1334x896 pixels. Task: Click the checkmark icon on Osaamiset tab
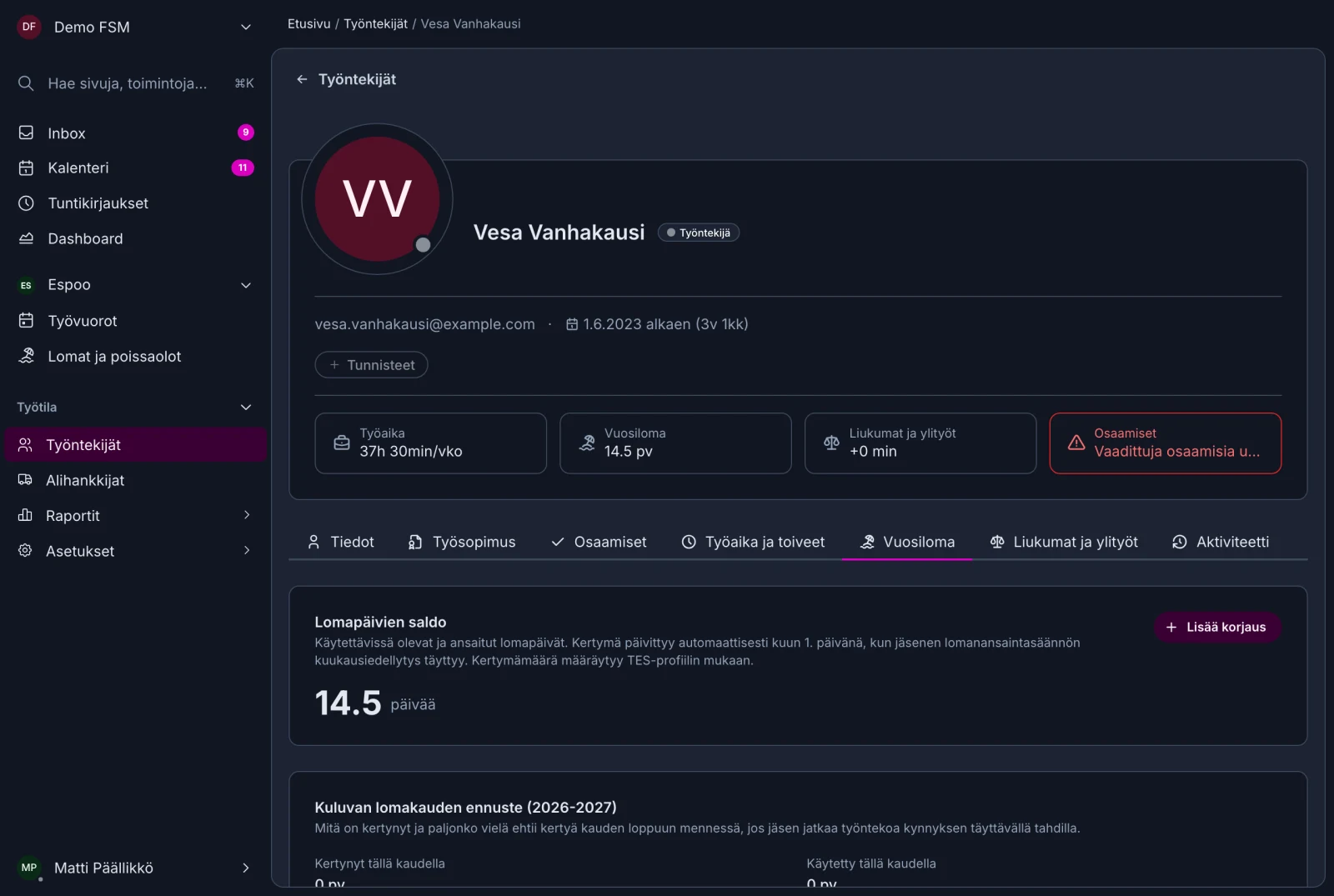click(x=558, y=542)
